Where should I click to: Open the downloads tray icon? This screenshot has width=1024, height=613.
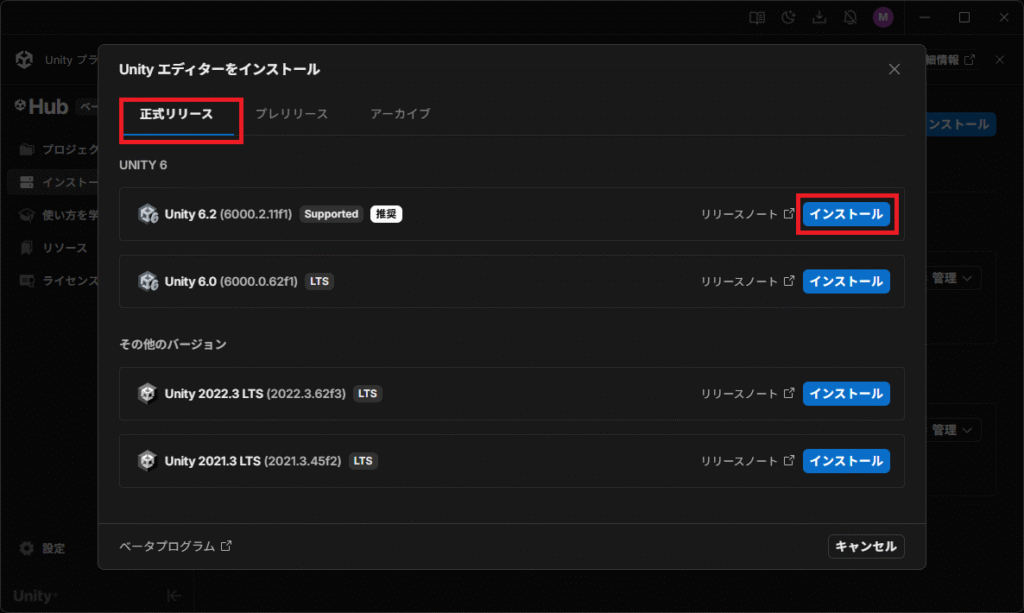tap(819, 17)
